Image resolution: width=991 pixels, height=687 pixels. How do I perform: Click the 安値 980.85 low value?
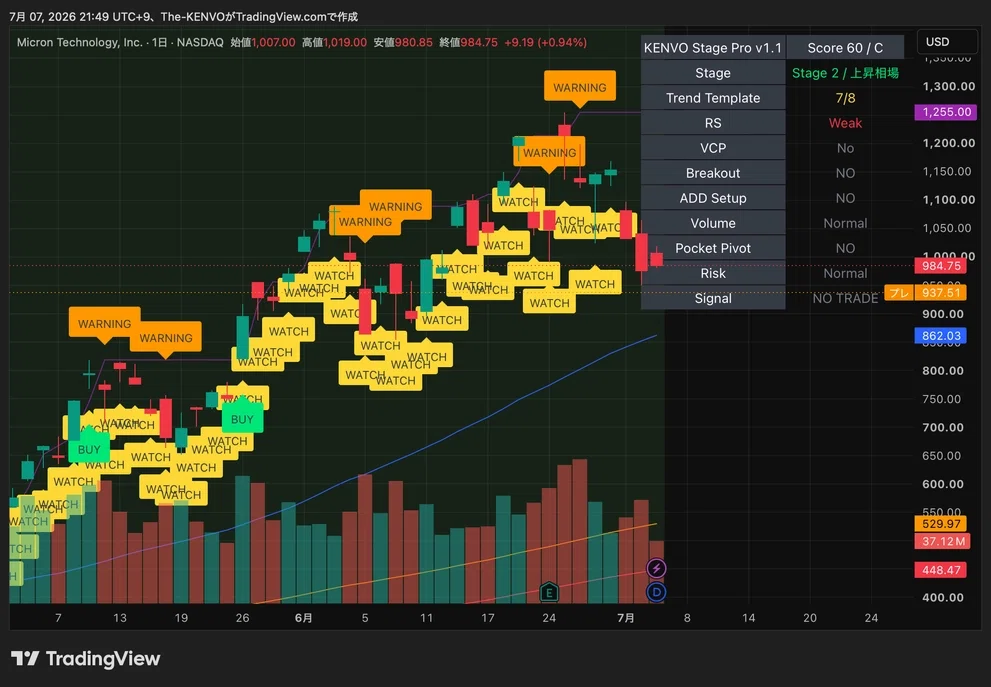(x=403, y=42)
